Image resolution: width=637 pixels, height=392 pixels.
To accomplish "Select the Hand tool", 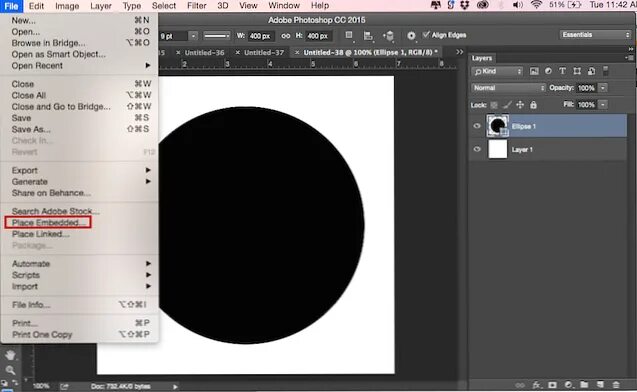I will [10, 355].
